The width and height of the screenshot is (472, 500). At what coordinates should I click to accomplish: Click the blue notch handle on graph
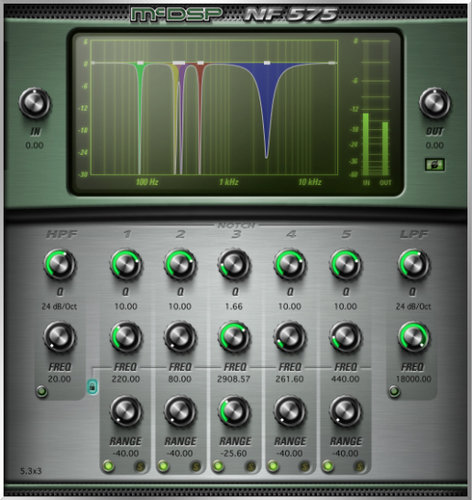[267, 63]
